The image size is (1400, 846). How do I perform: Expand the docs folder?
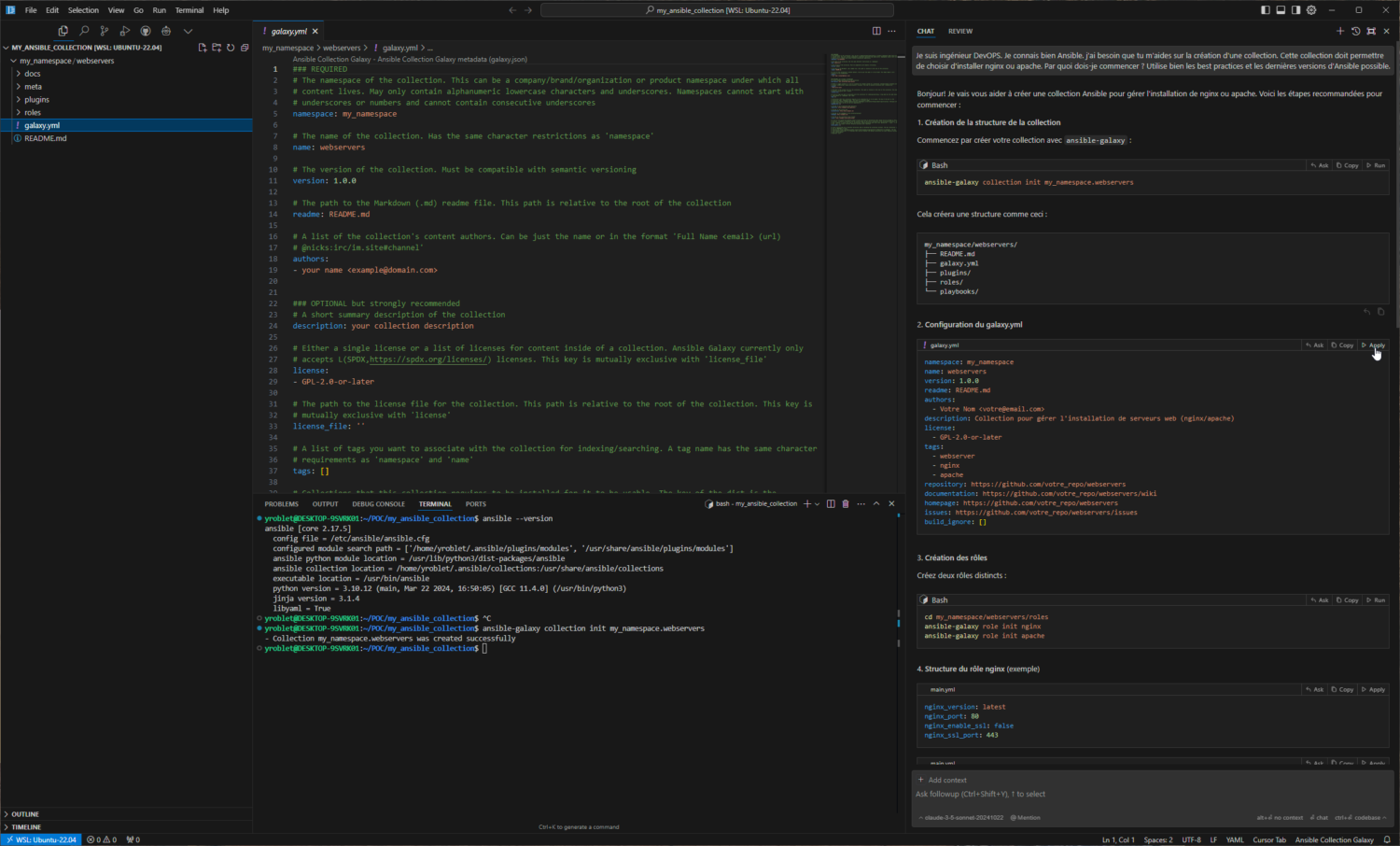point(33,74)
